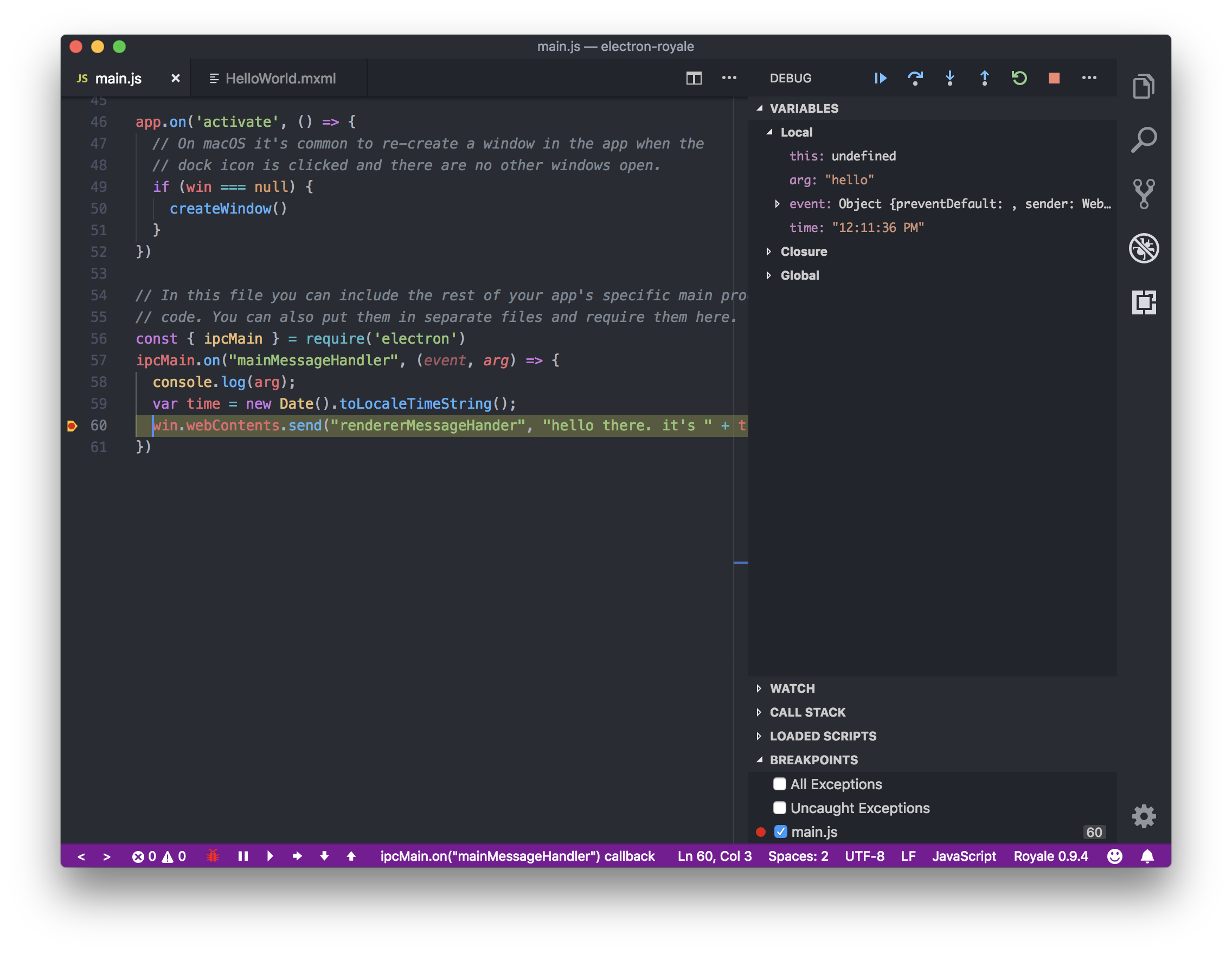Open errors and warnings count

pyautogui.click(x=159, y=856)
